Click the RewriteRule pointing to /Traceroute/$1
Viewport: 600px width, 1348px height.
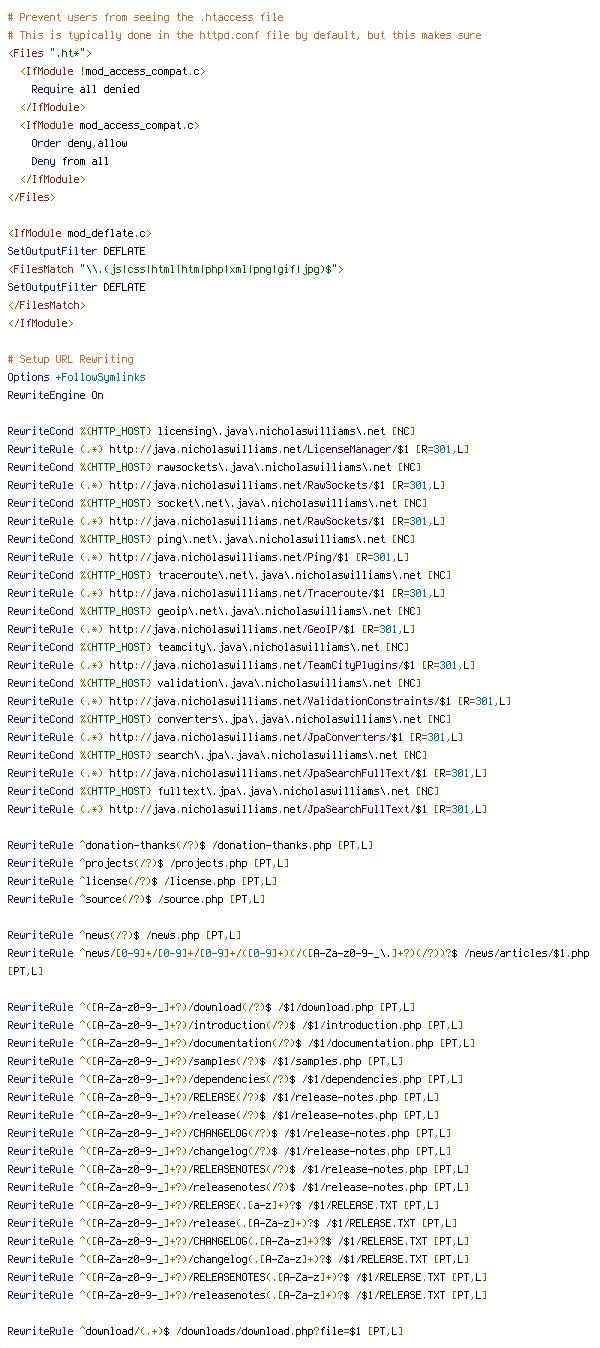[226, 593]
